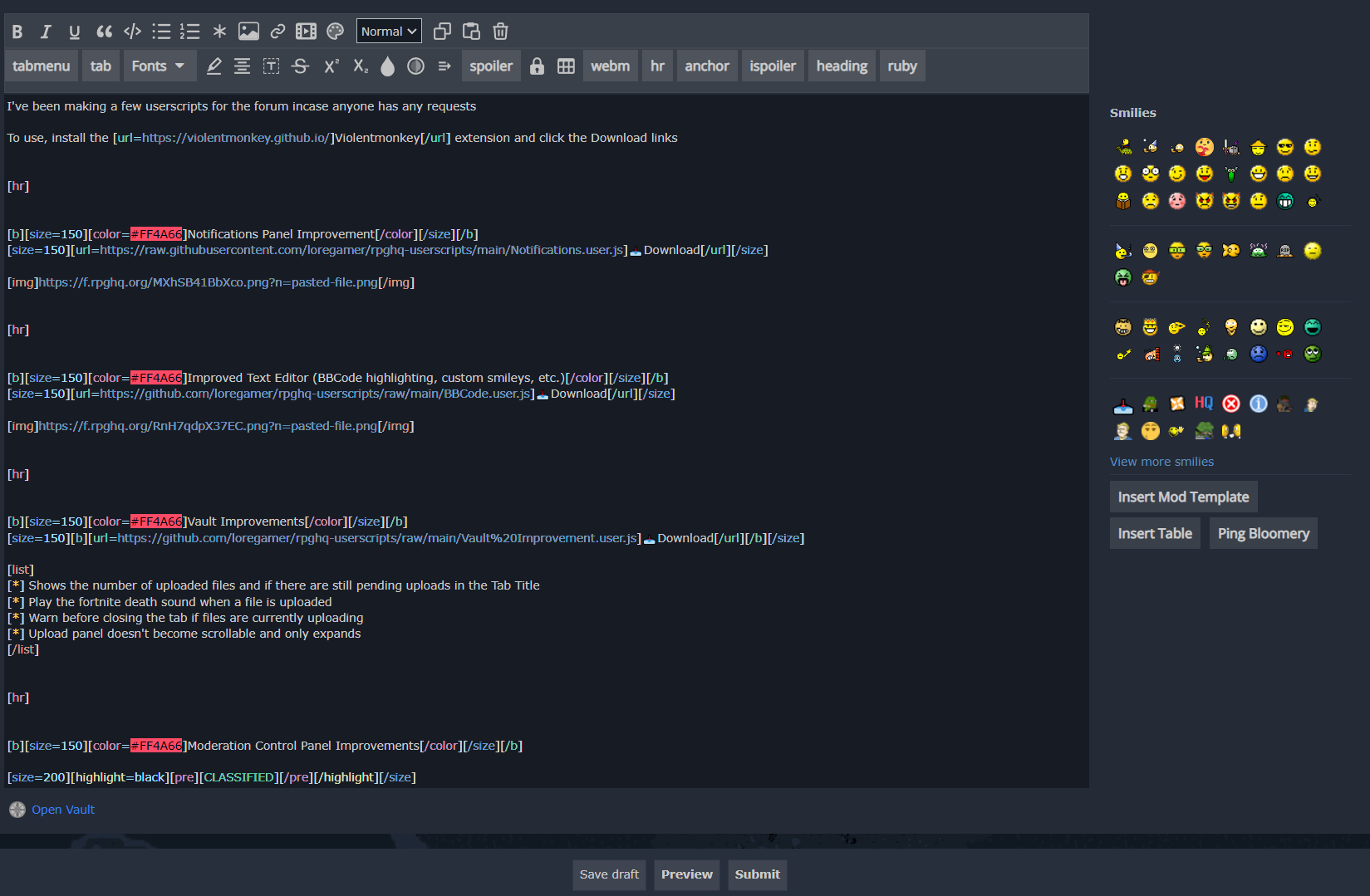
Task: Insert an anchor tag
Action: [x=707, y=66]
